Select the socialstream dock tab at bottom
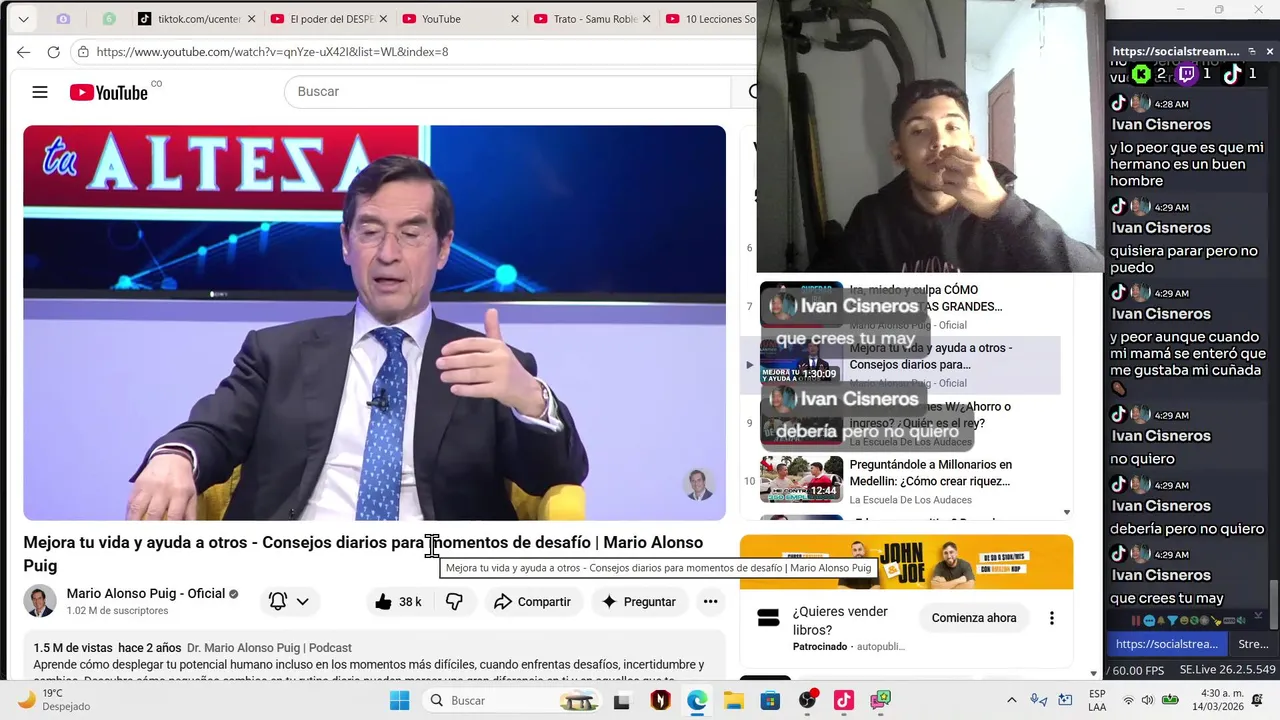 pyautogui.click(x=1167, y=644)
